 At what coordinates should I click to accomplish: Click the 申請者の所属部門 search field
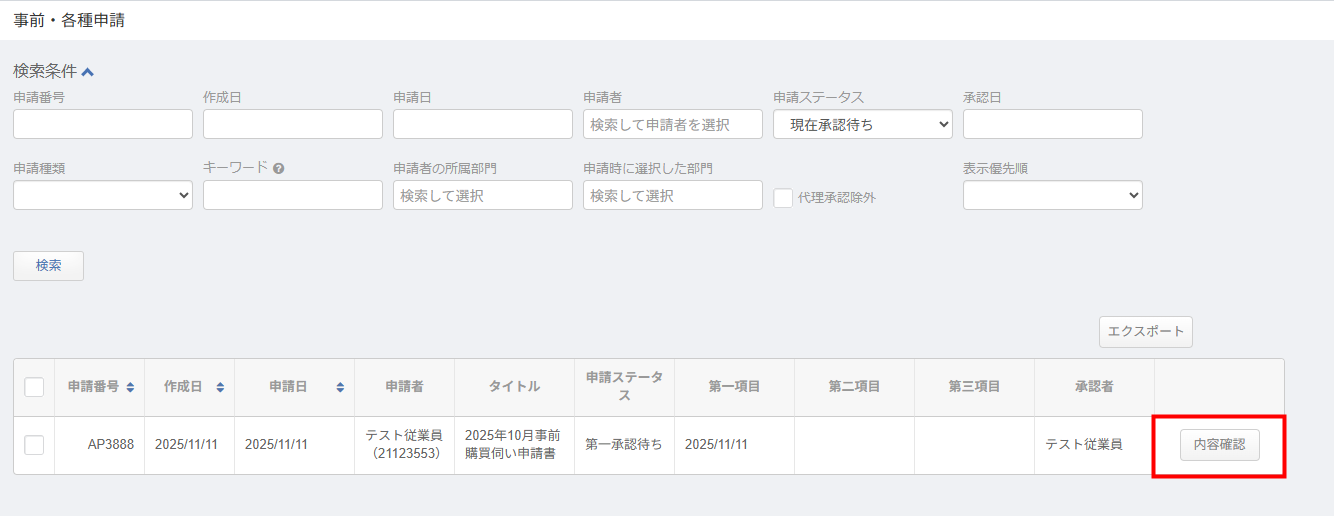click(482, 195)
